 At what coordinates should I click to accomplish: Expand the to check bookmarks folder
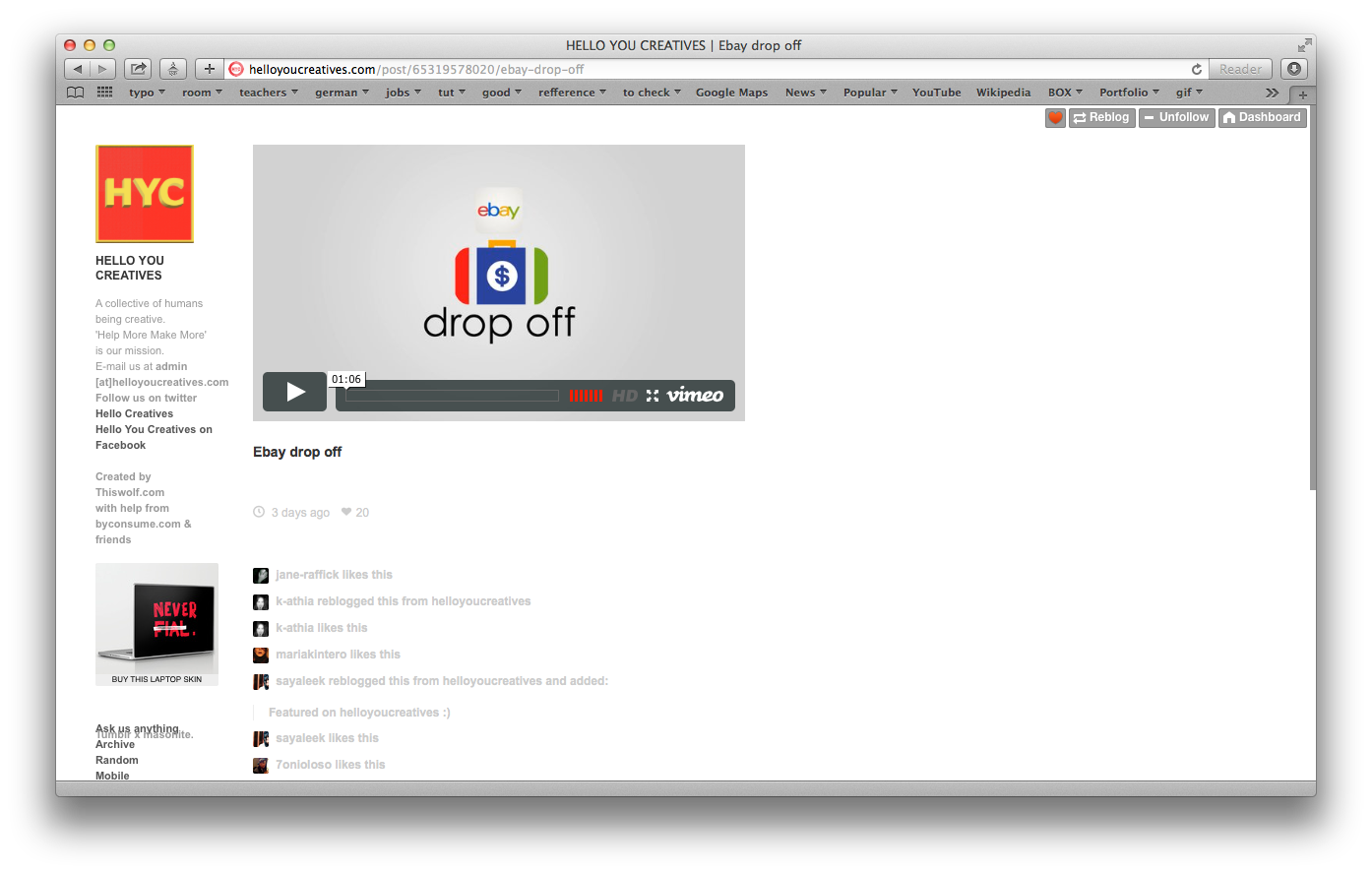point(652,93)
